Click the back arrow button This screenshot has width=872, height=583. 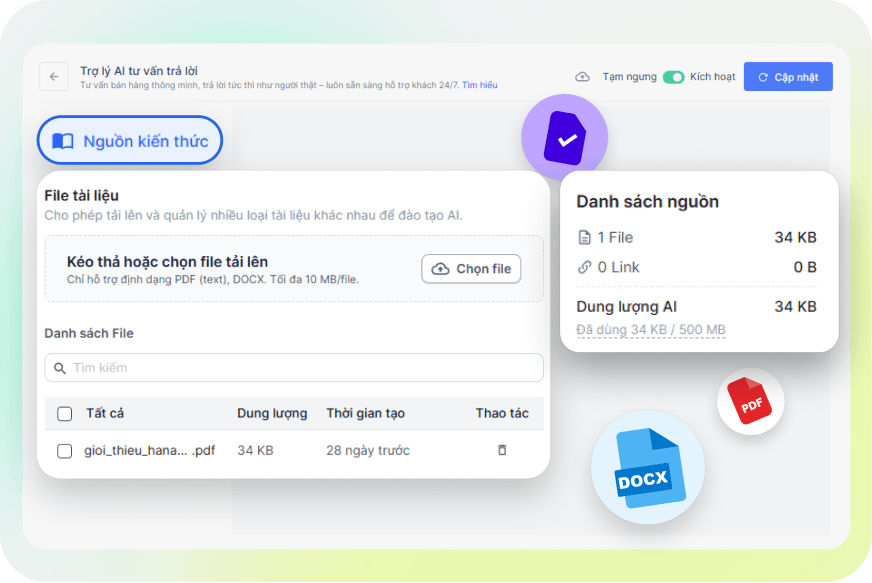coord(54,77)
